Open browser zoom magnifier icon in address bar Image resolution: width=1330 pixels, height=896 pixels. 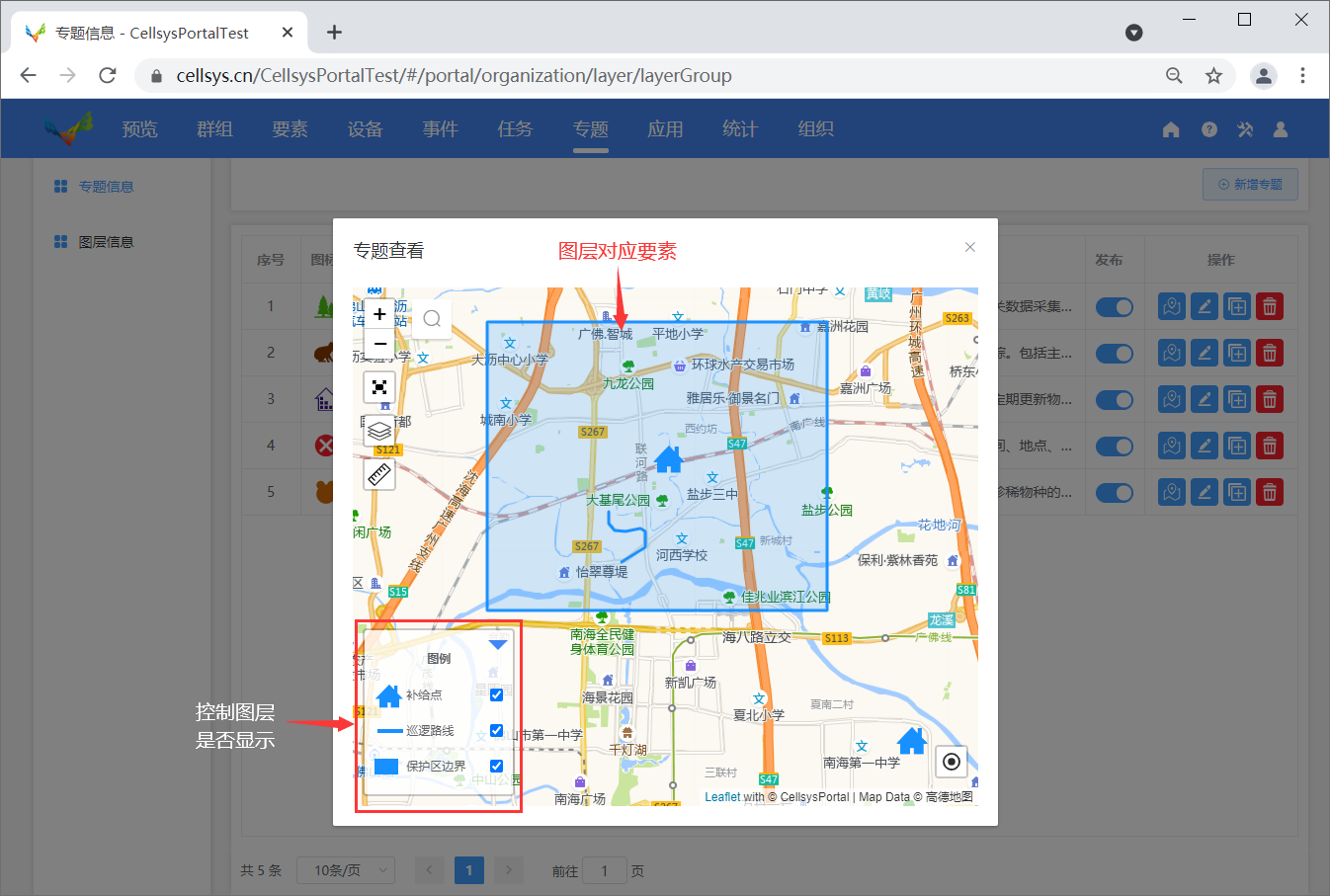[x=1174, y=75]
